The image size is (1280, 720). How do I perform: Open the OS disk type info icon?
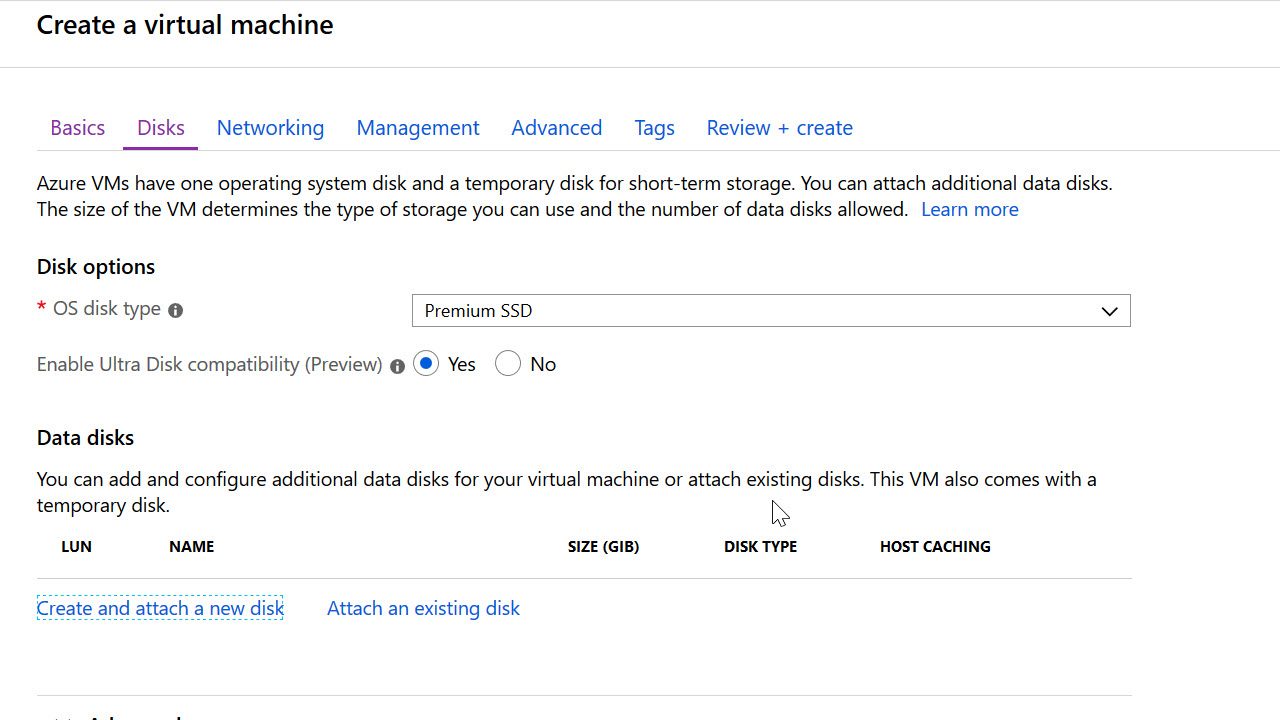click(176, 311)
